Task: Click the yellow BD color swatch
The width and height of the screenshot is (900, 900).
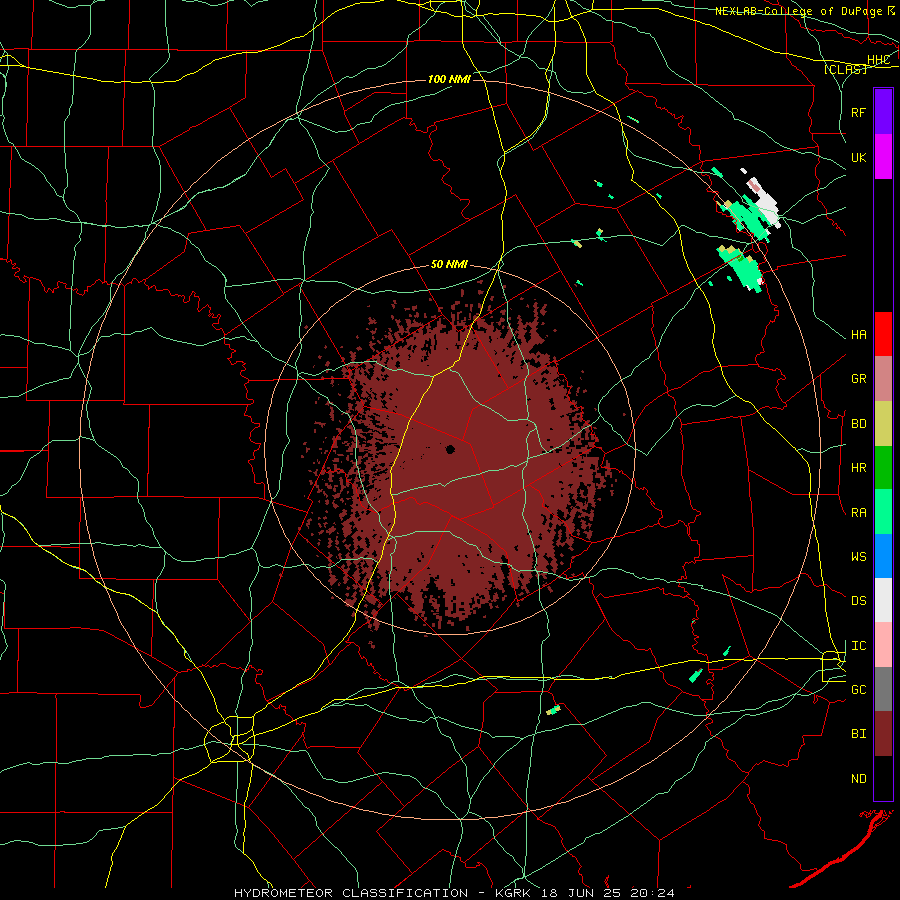Action: pyautogui.click(x=883, y=424)
